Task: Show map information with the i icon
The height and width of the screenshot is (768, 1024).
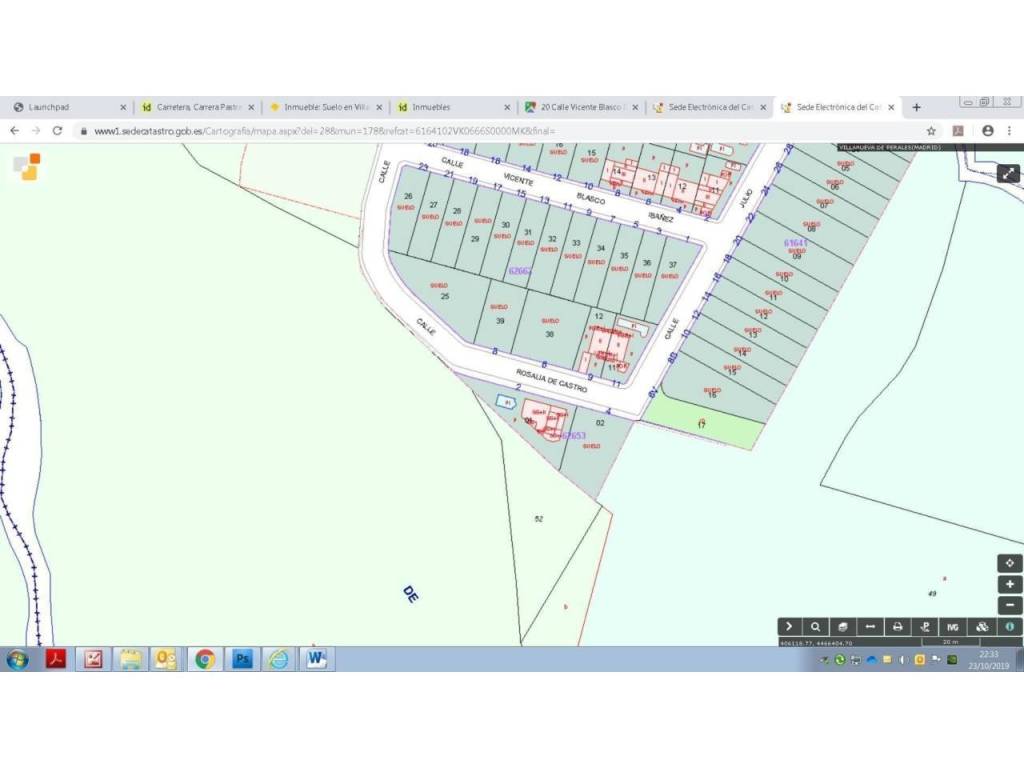Action: [x=1010, y=627]
